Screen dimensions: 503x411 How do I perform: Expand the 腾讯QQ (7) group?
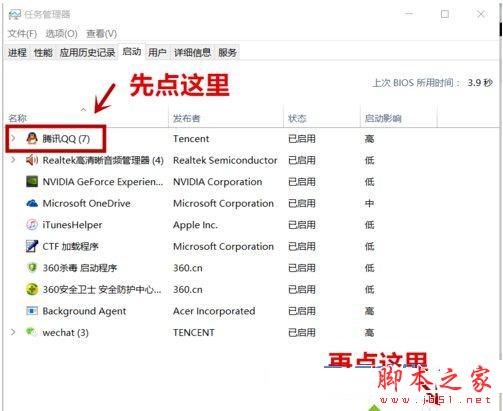[x=13, y=138]
